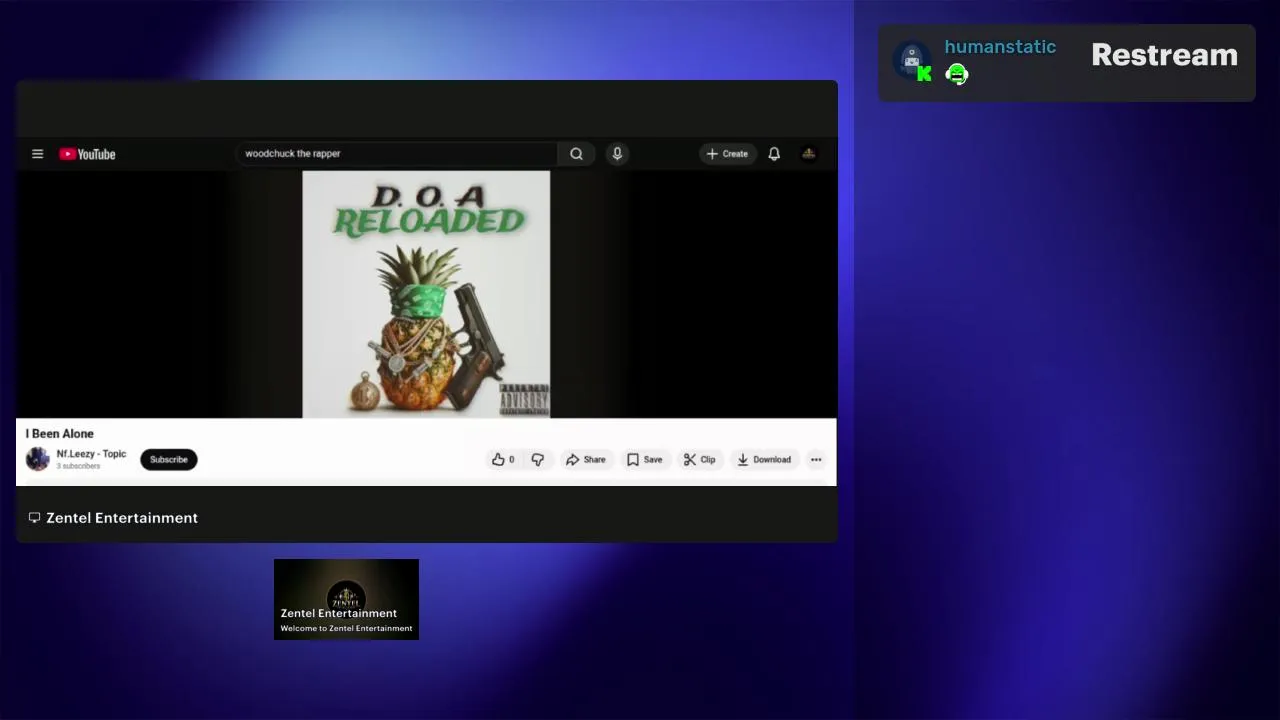Open the account avatar menu
This screenshot has height=720, width=1280.
(809, 153)
